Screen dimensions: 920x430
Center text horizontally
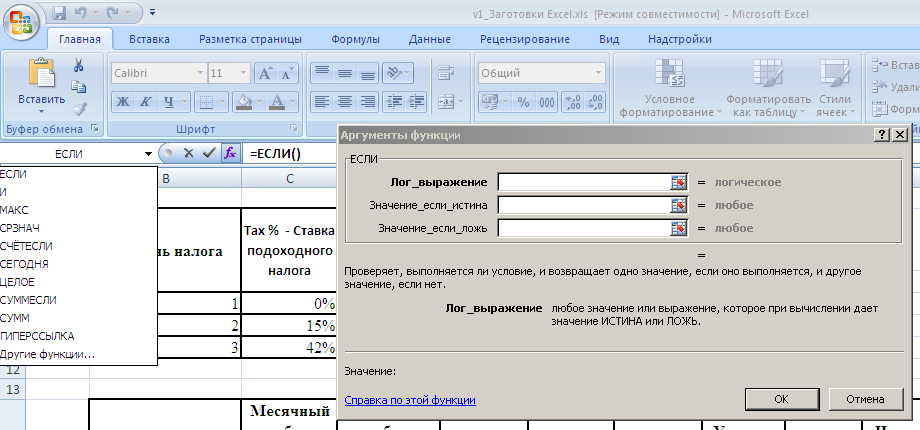[345, 101]
